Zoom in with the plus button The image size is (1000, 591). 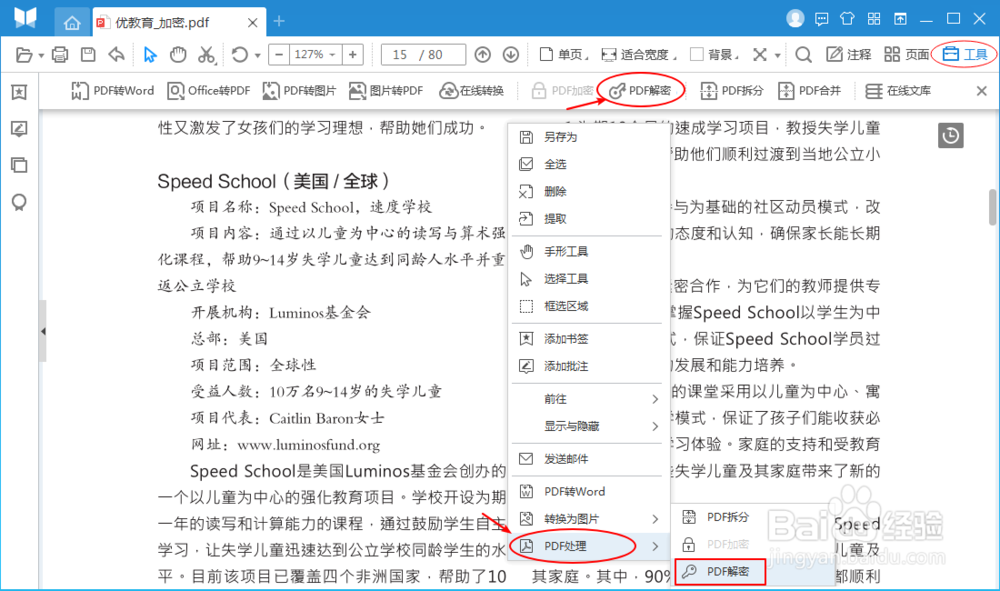coord(353,55)
